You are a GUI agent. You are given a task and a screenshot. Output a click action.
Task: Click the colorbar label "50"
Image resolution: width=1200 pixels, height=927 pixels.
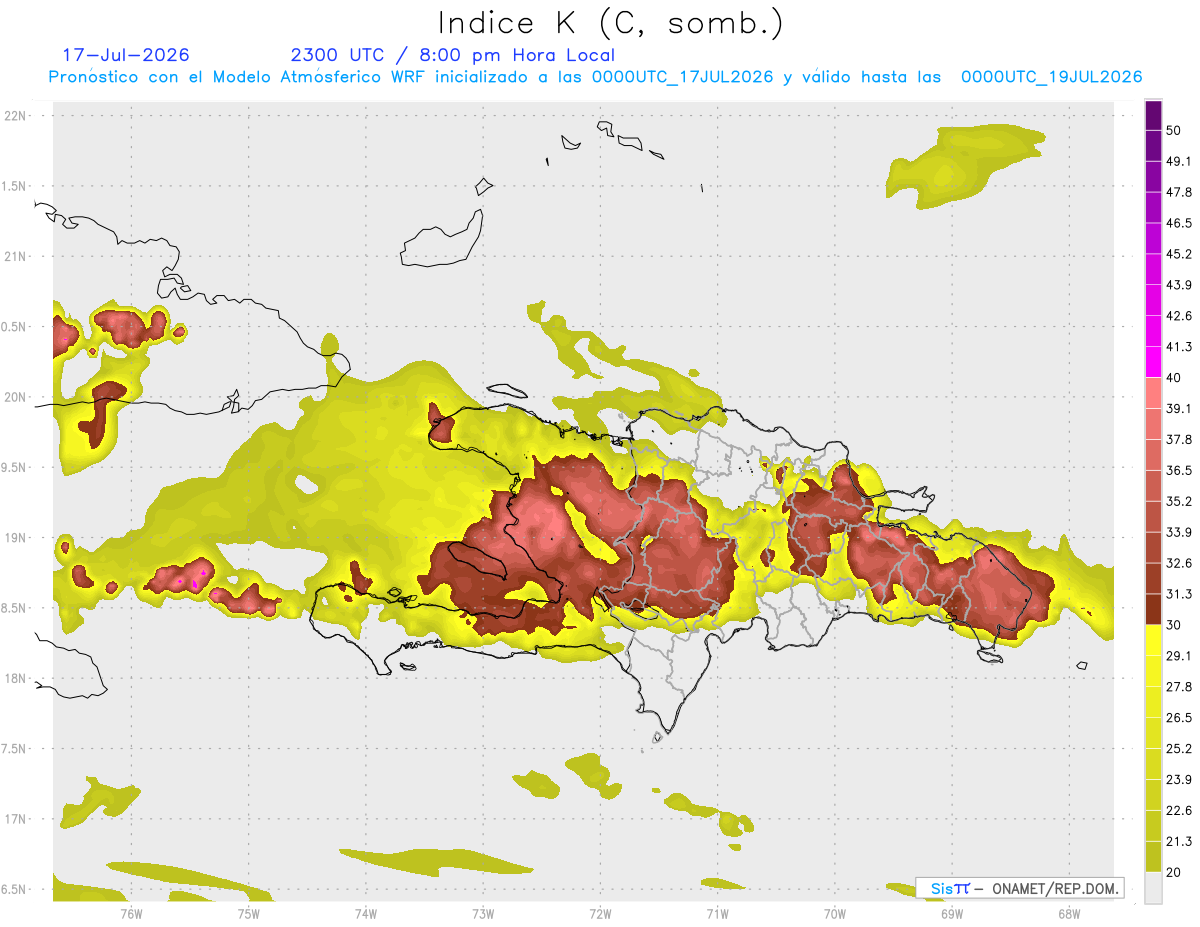(1174, 131)
